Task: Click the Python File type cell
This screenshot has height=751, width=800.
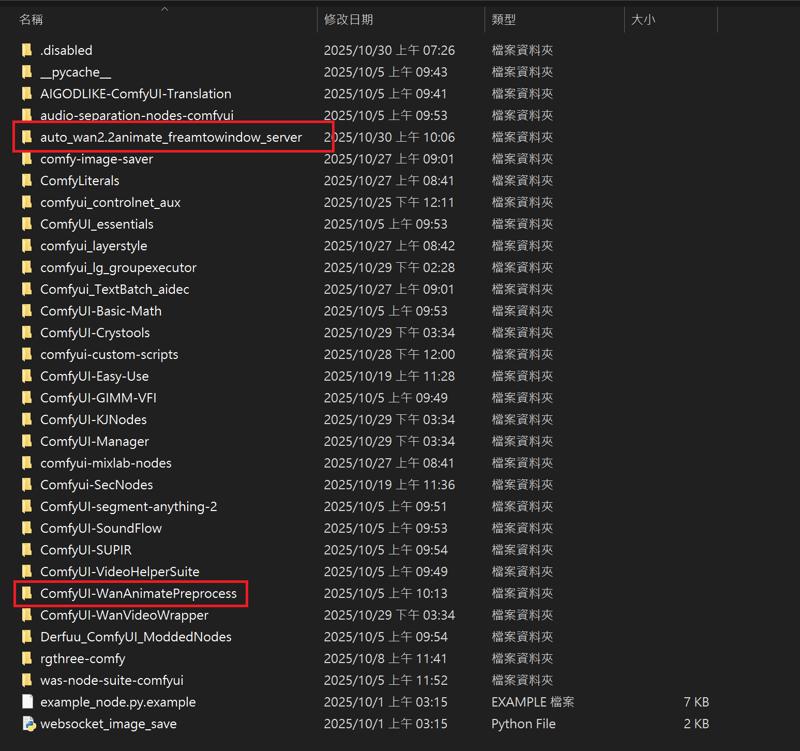Action: 523,723
